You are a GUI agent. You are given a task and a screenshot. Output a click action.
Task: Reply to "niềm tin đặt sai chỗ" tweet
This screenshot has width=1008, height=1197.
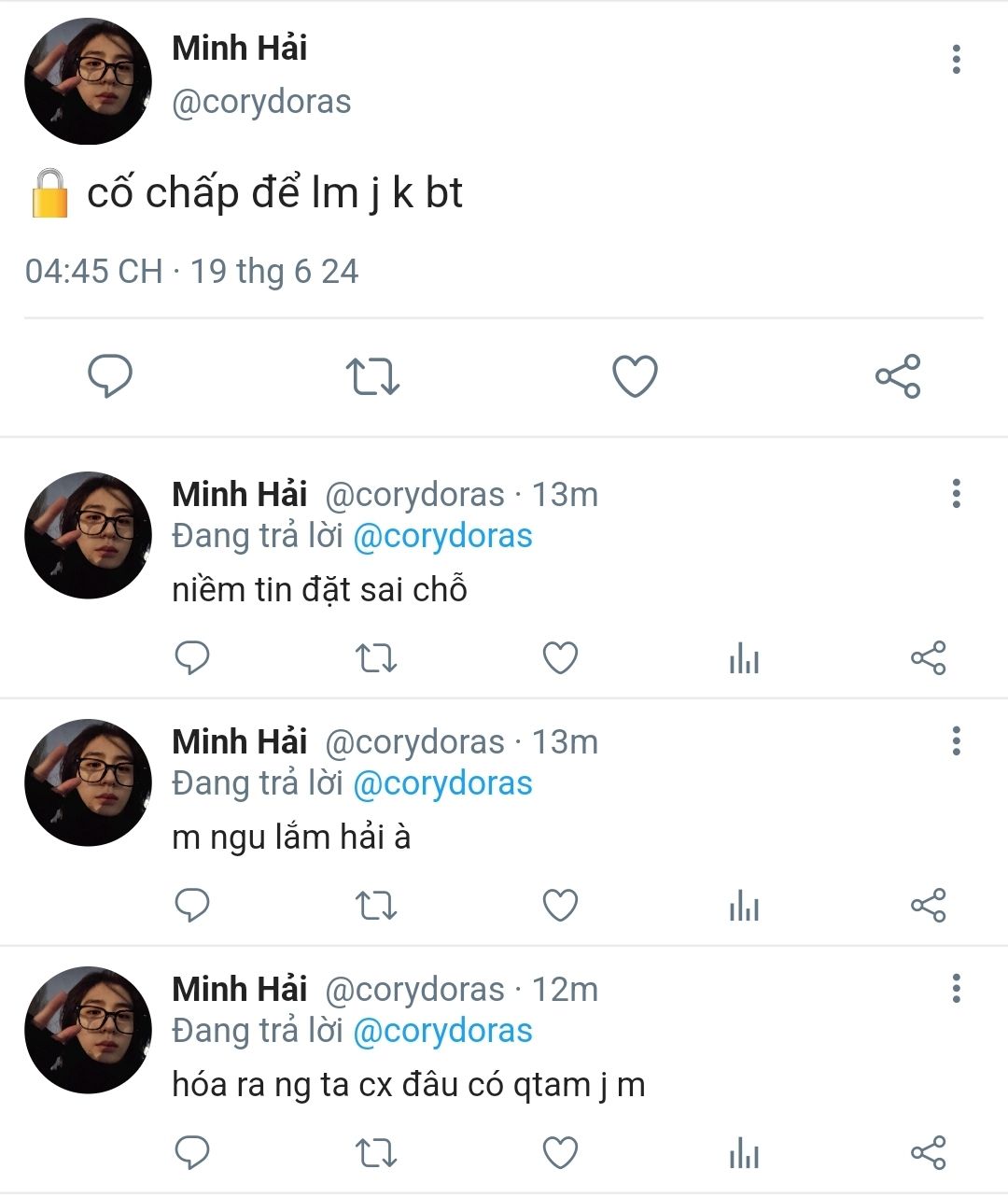192,658
